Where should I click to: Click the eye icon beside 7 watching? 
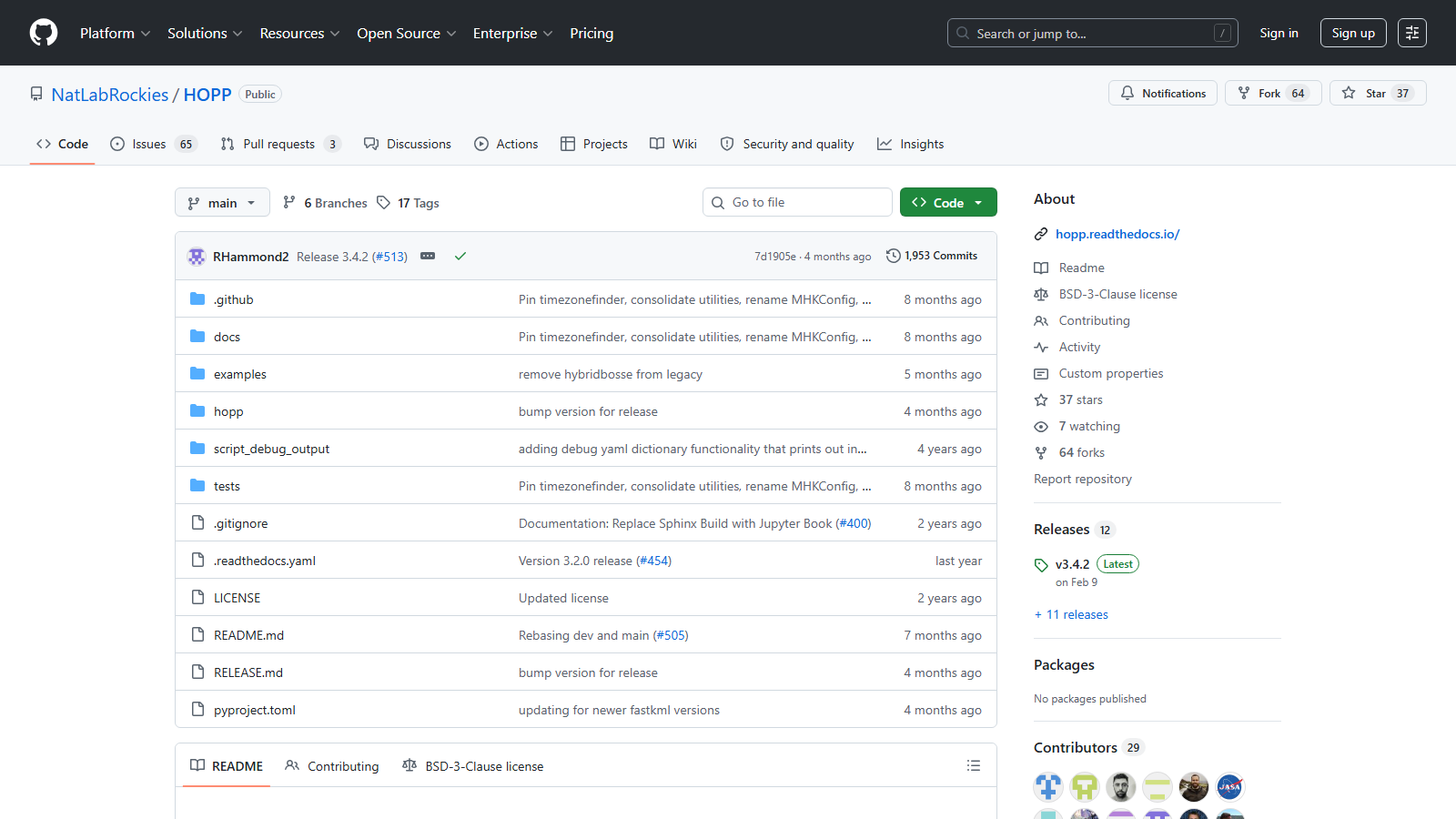click(x=1041, y=427)
